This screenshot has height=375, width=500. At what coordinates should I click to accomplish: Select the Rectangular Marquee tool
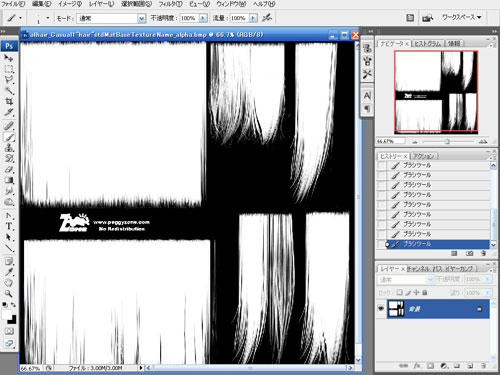point(9,69)
